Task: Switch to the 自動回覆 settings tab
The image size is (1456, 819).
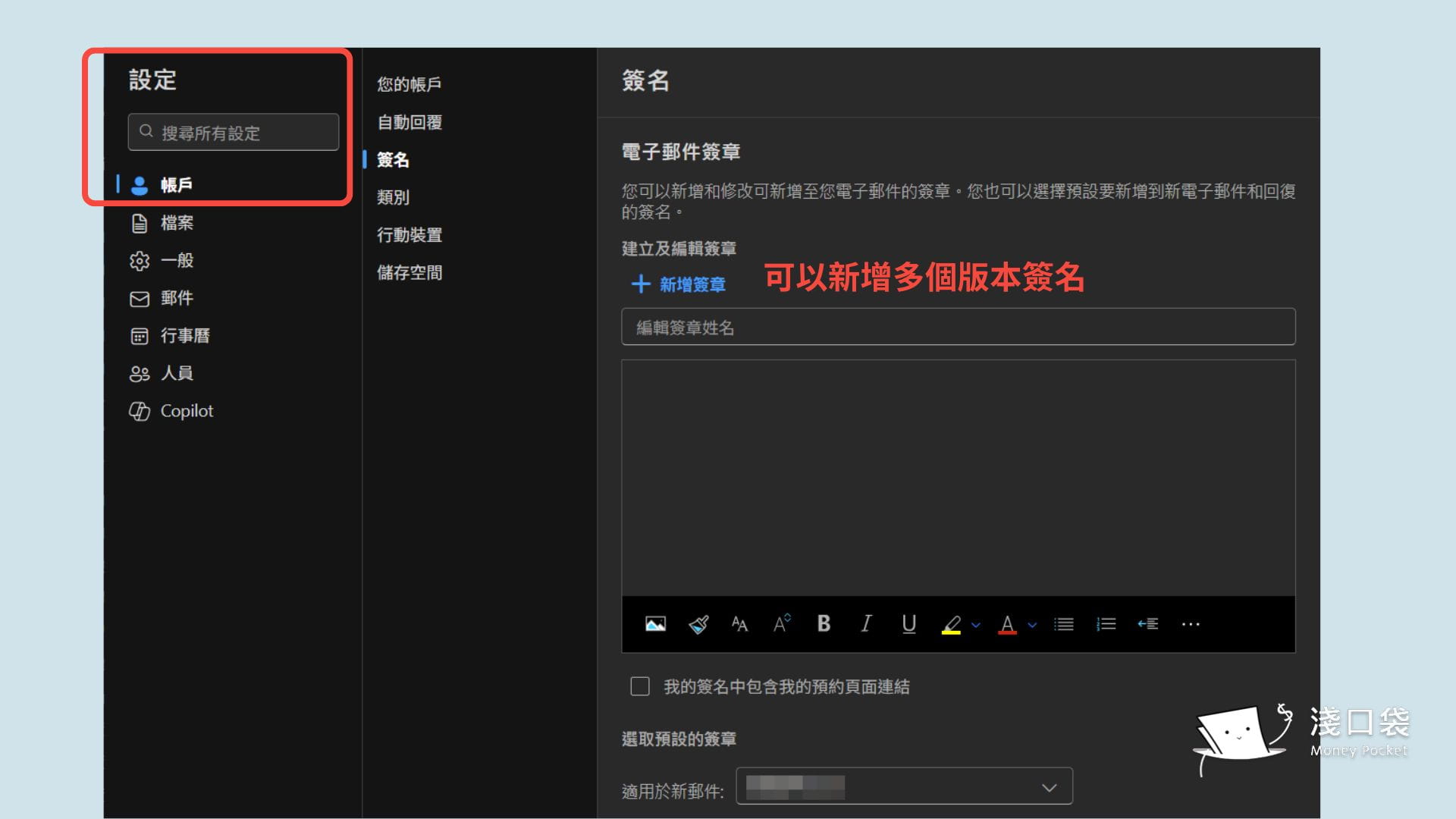Action: point(409,122)
